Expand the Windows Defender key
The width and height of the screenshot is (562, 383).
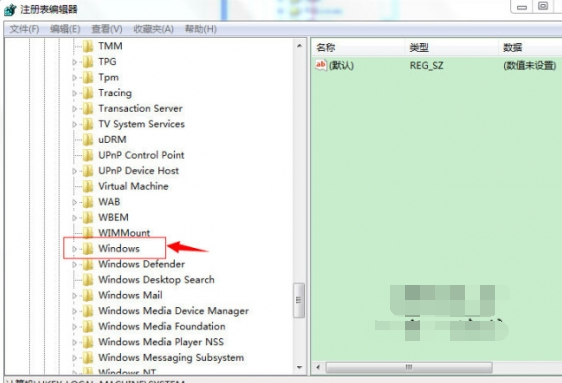(x=75, y=264)
